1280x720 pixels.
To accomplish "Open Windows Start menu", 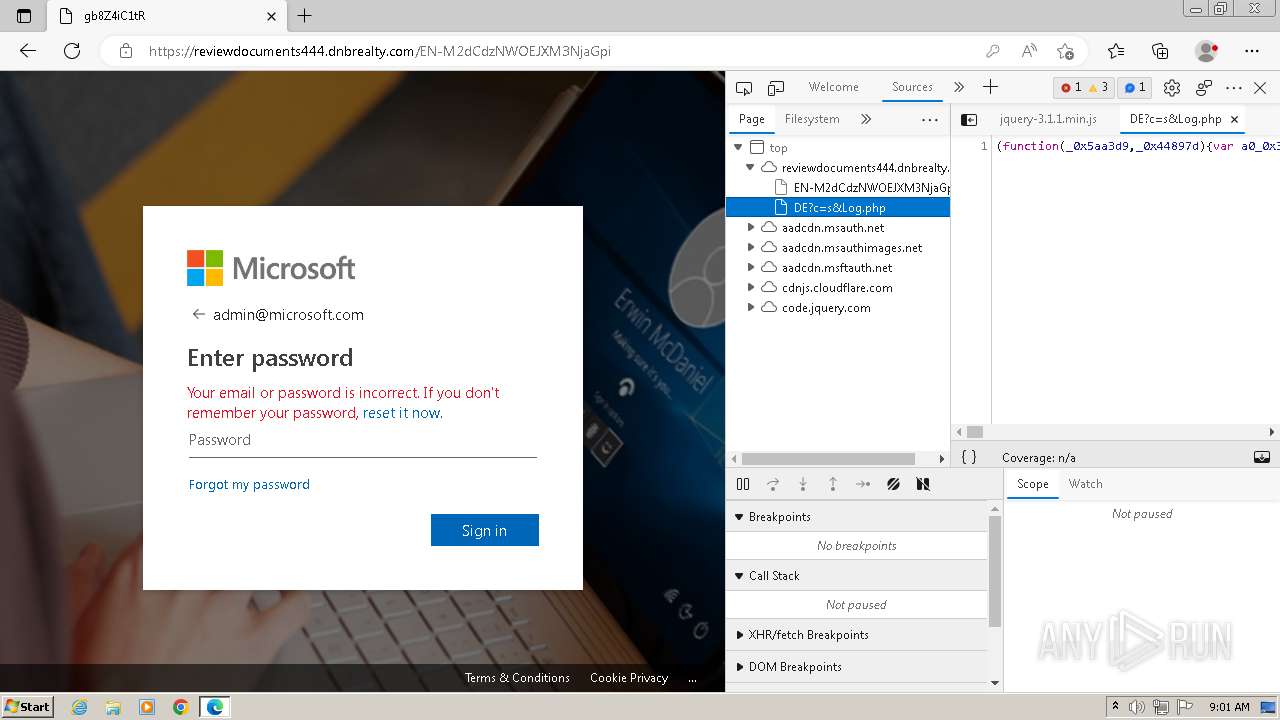I will pyautogui.click(x=28, y=706).
